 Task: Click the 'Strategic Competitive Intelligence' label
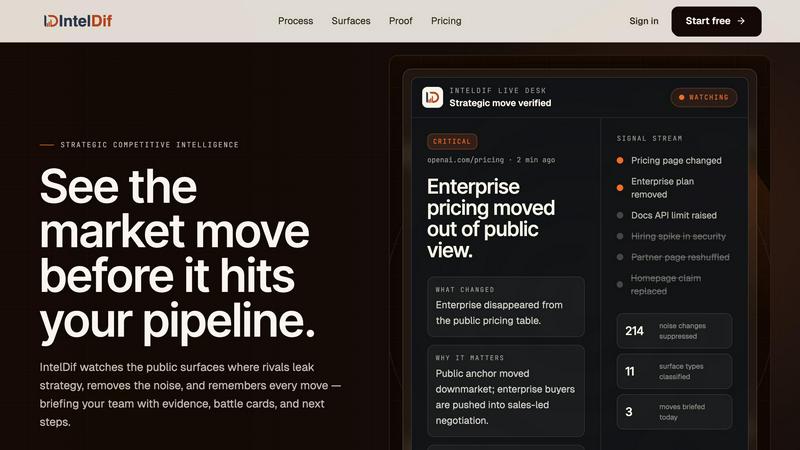click(149, 145)
